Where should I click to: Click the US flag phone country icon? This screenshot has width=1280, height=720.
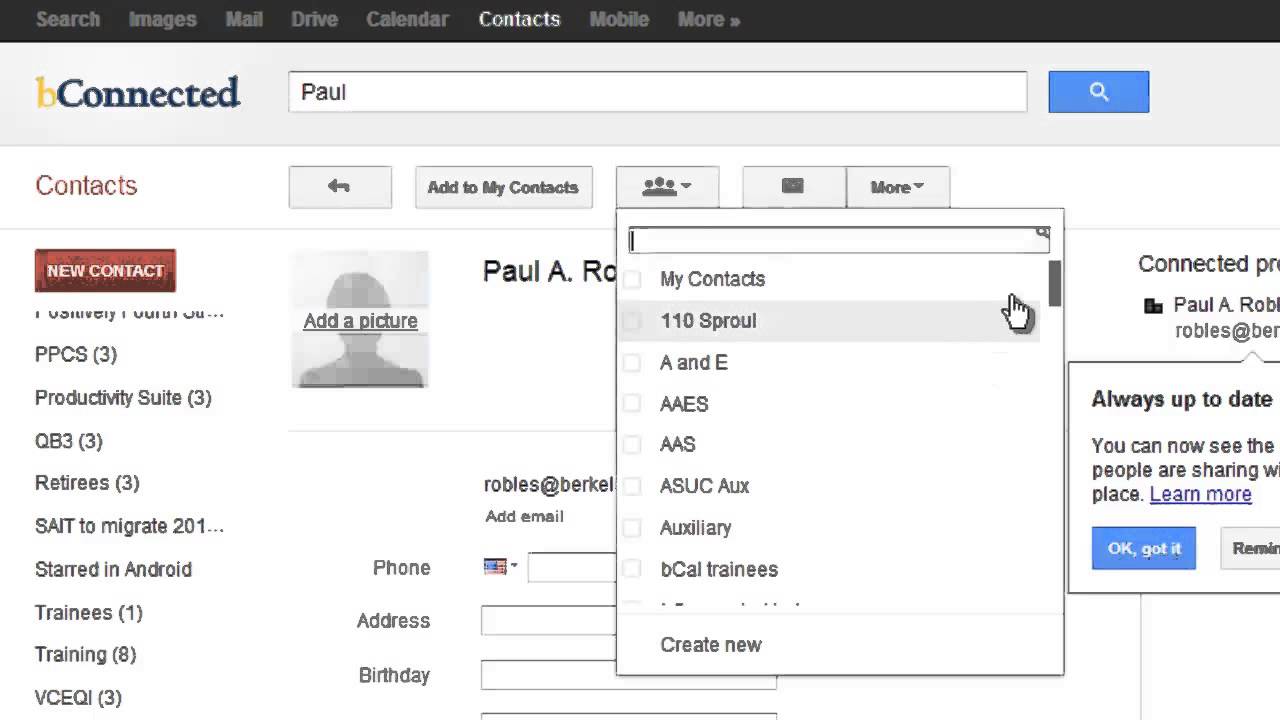pos(495,567)
